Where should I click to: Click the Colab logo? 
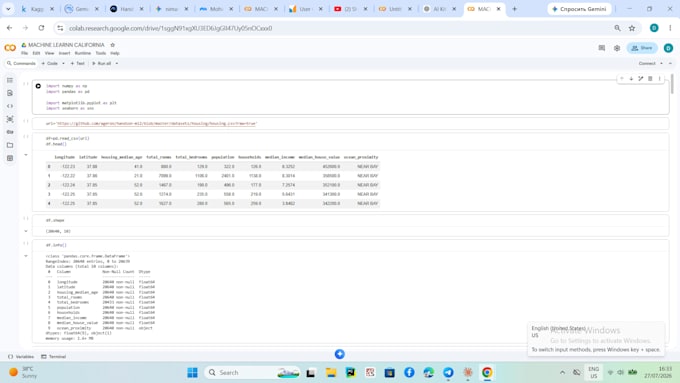[10, 48]
